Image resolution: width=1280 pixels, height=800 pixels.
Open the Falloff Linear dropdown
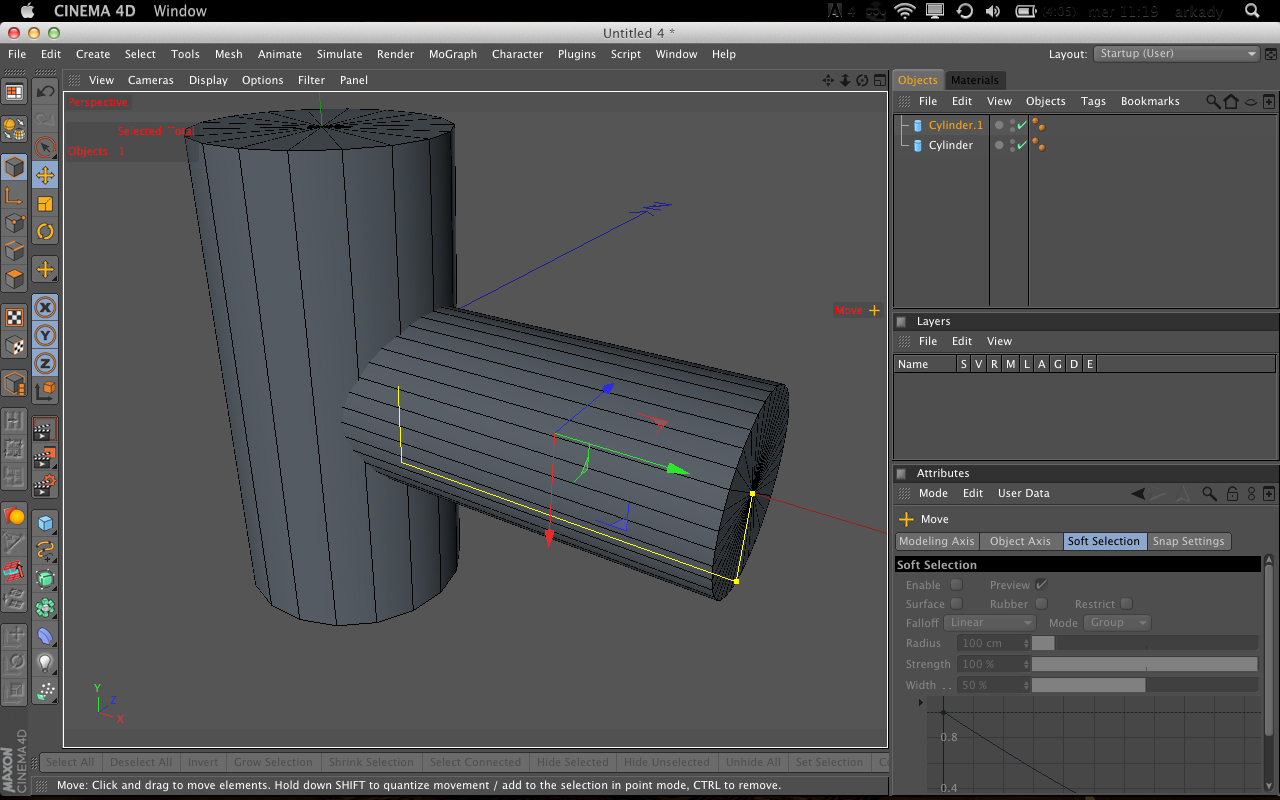click(x=990, y=623)
